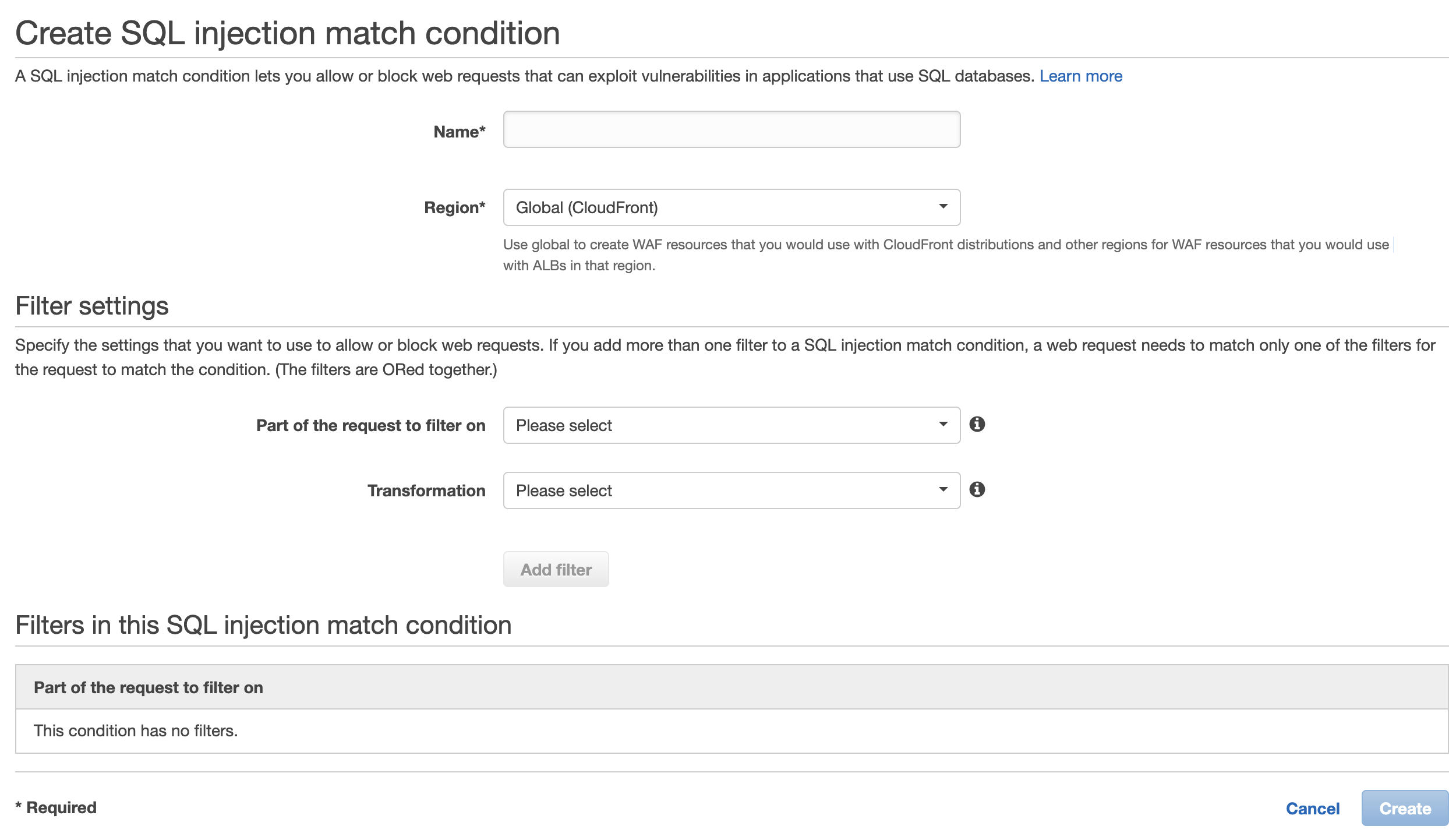1456x833 pixels.
Task: Expand Part of the request Please select box
Action: [x=731, y=425]
